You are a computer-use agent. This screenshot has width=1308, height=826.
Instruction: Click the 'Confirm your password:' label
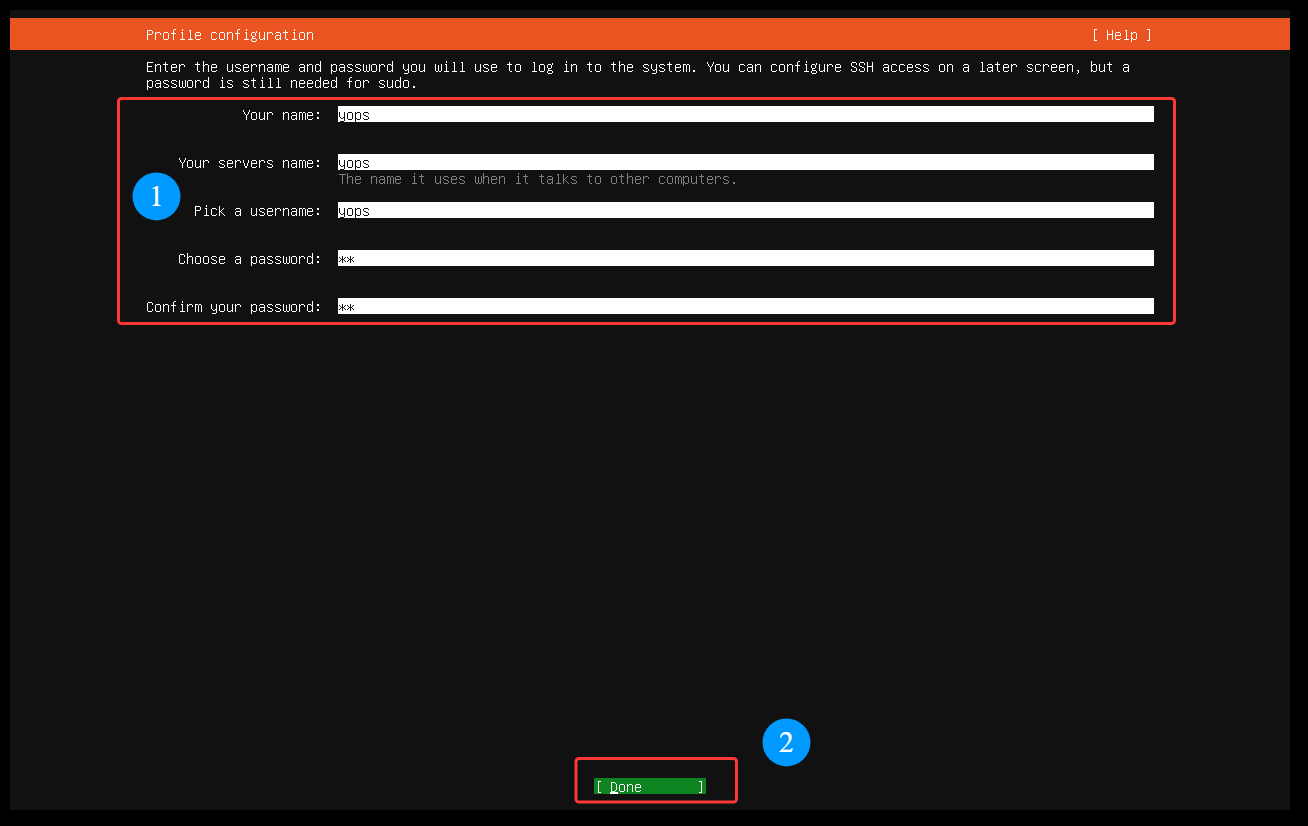tap(233, 307)
